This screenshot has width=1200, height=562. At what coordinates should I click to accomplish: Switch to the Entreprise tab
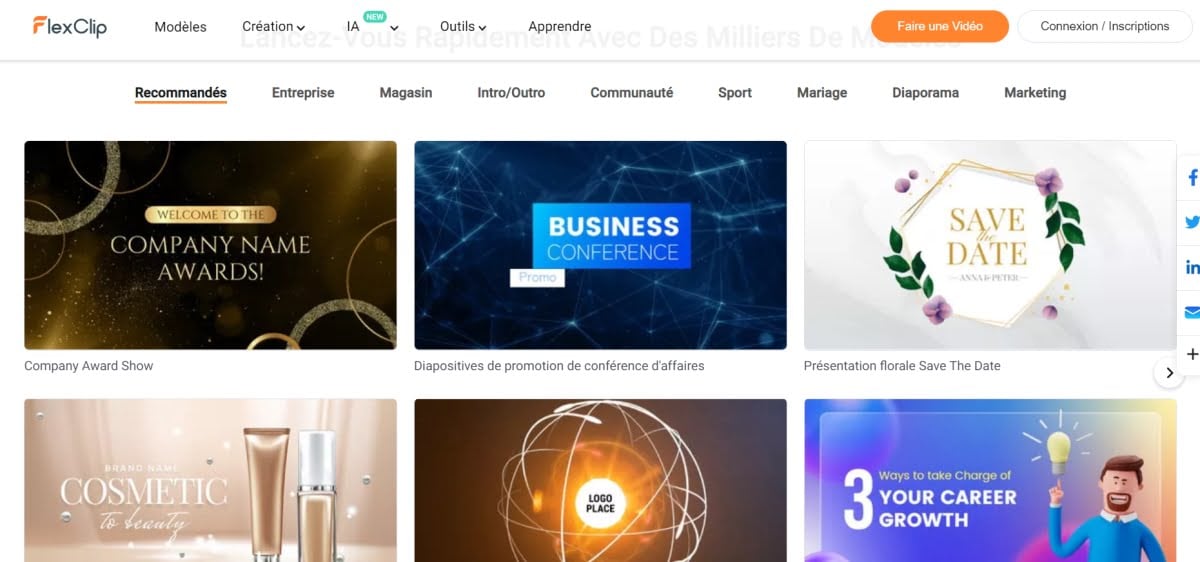(303, 92)
